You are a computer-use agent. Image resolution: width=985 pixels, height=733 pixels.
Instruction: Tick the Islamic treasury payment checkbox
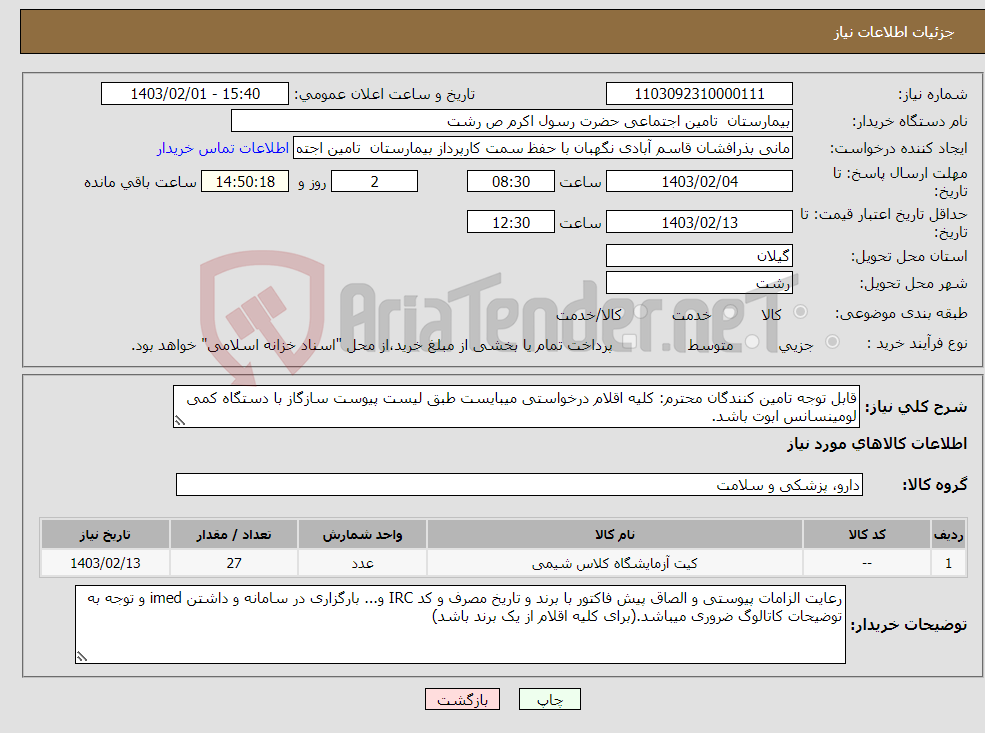pyautogui.click(x=629, y=341)
